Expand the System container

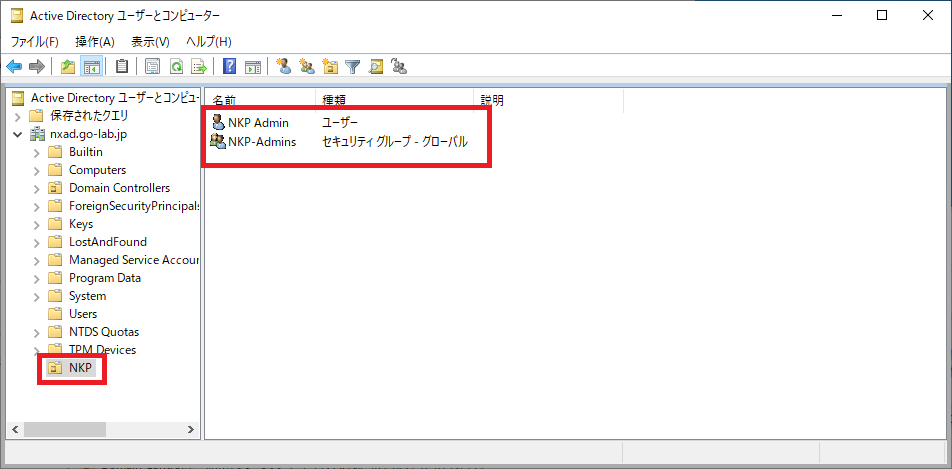37,296
